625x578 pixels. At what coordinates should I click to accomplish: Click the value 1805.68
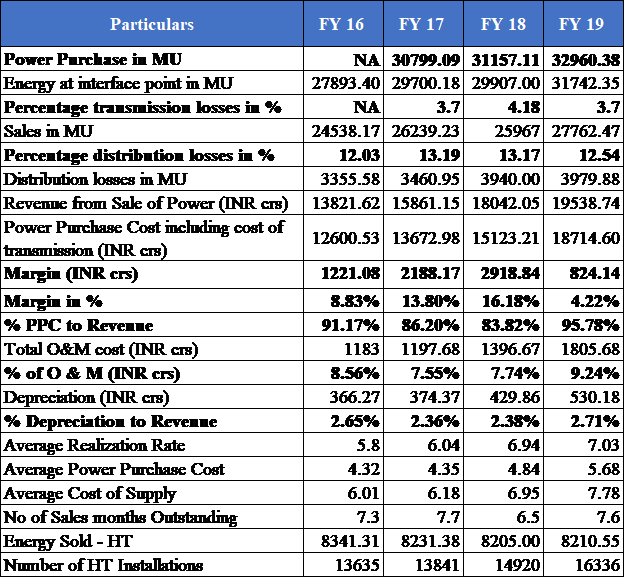tap(590, 350)
